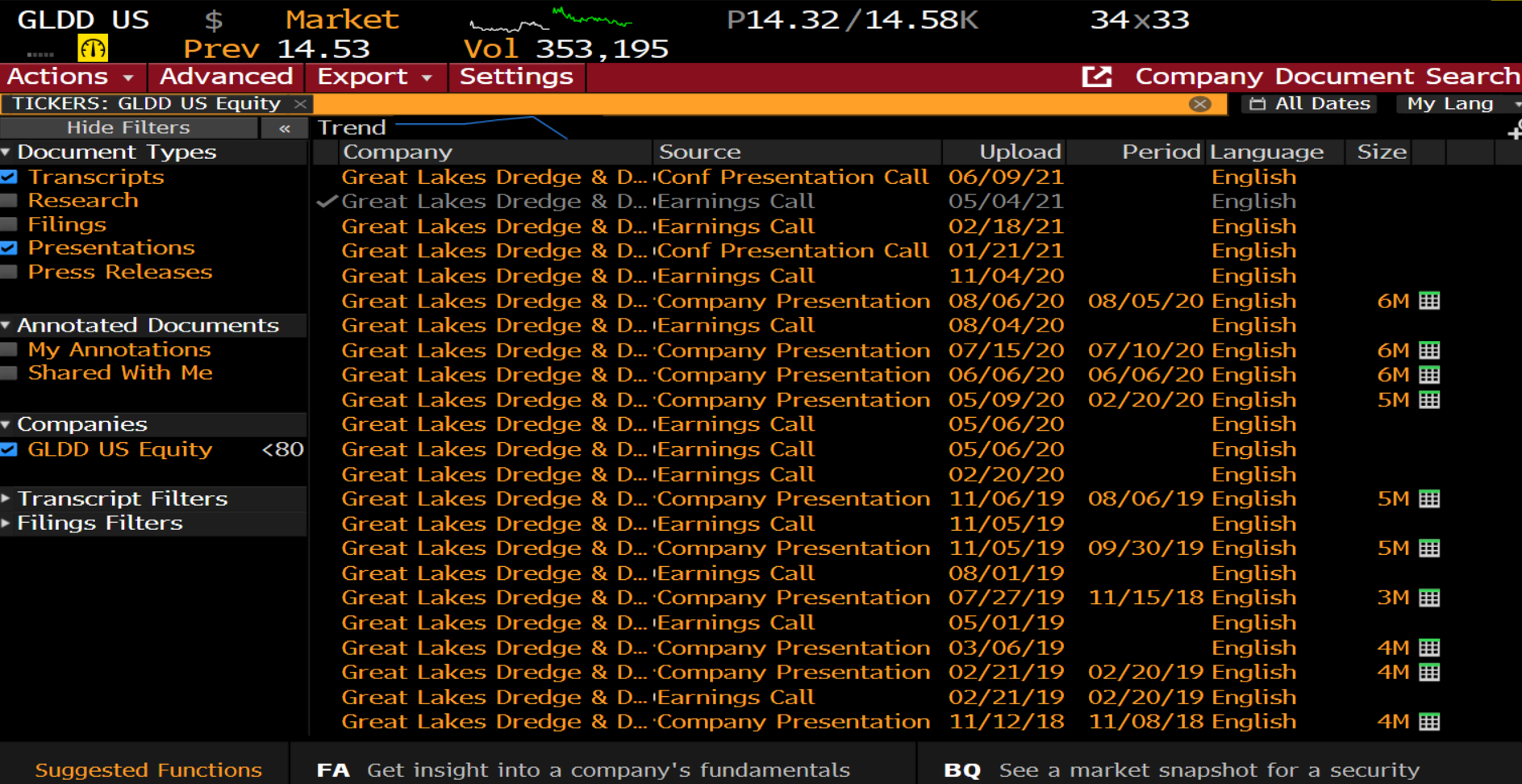Click the Hide Filters button
This screenshot has height=784, width=1522.
pyautogui.click(x=128, y=127)
